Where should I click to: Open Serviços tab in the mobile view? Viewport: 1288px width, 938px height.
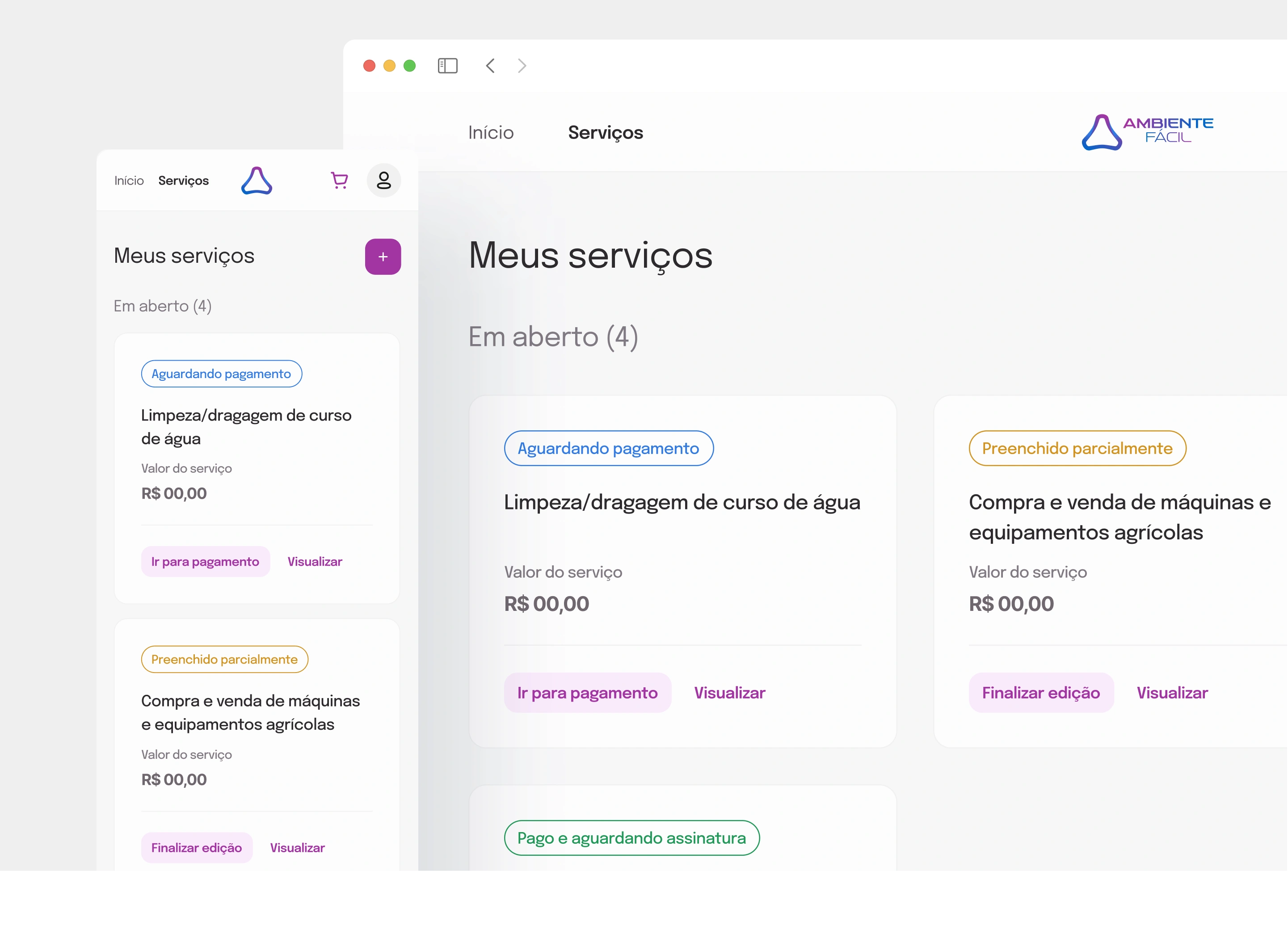coord(183,181)
